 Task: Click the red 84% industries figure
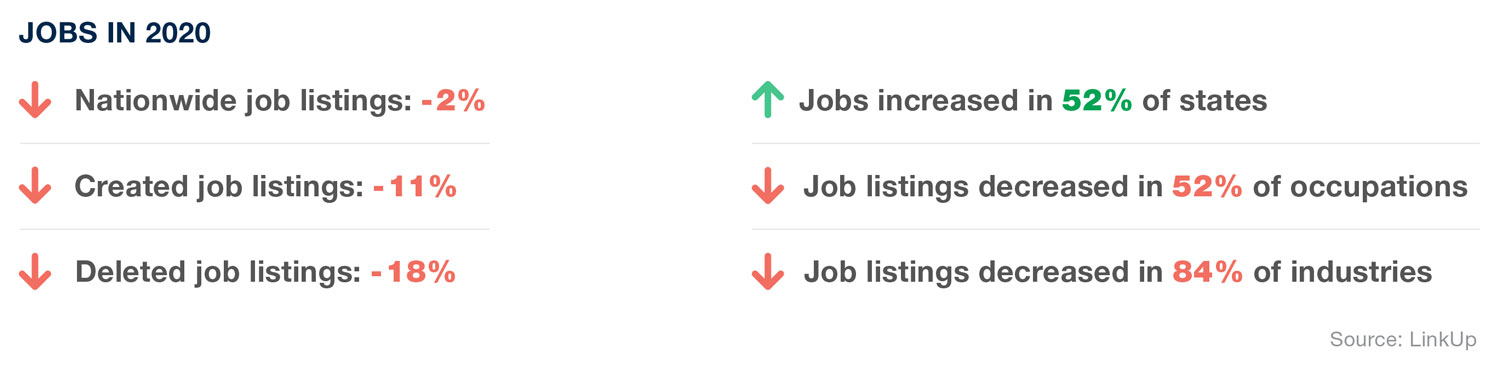[x=1208, y=272]
